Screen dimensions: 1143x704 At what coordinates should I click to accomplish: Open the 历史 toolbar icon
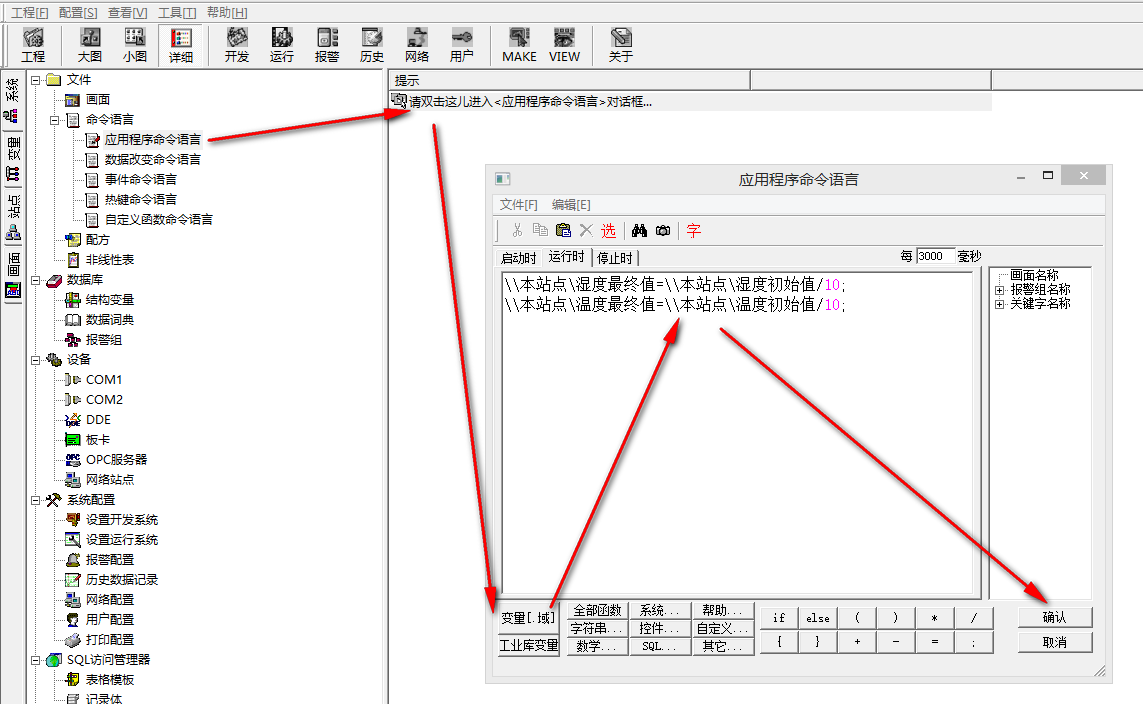[372, 45]
